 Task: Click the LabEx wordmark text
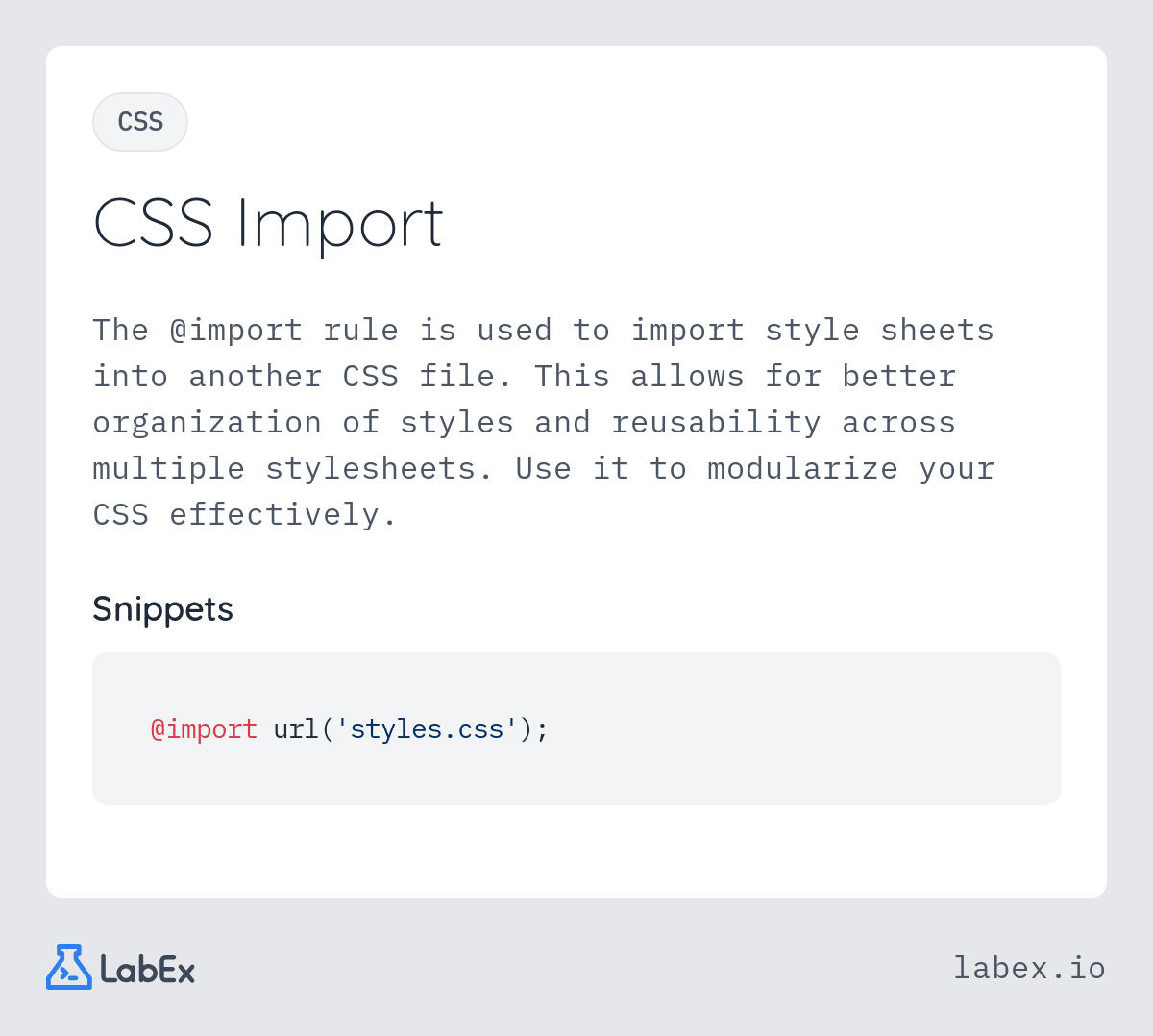[x=148, y=969]
